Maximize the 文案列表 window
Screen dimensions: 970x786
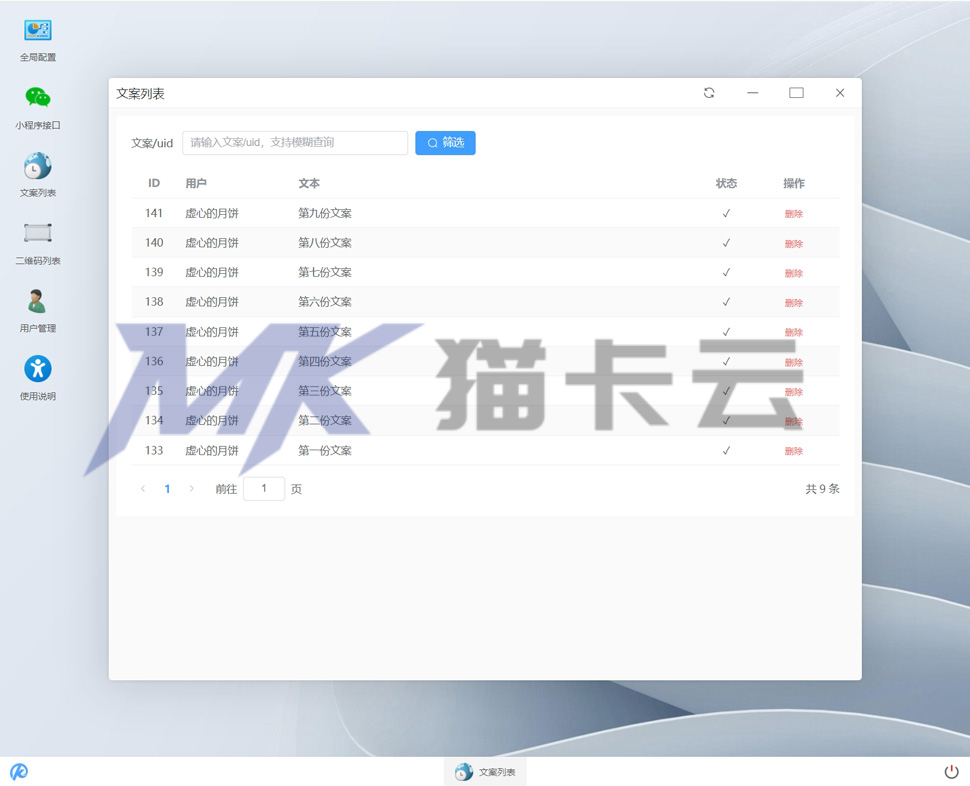point(796,93)
